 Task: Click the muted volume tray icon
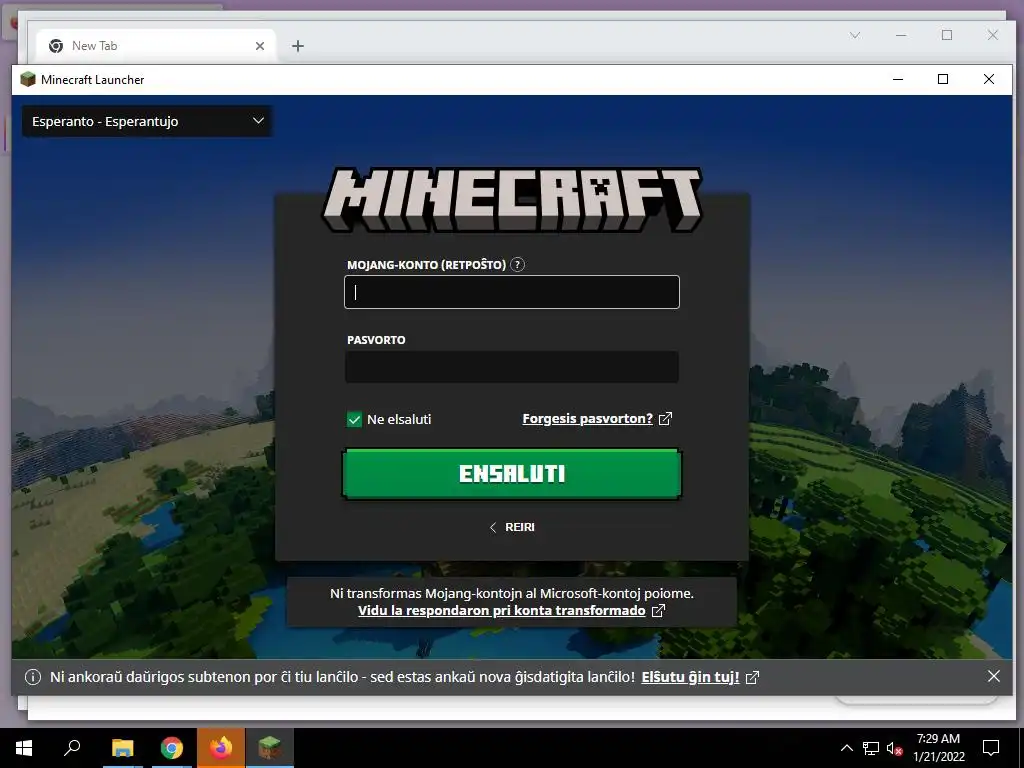coord(894,748)
